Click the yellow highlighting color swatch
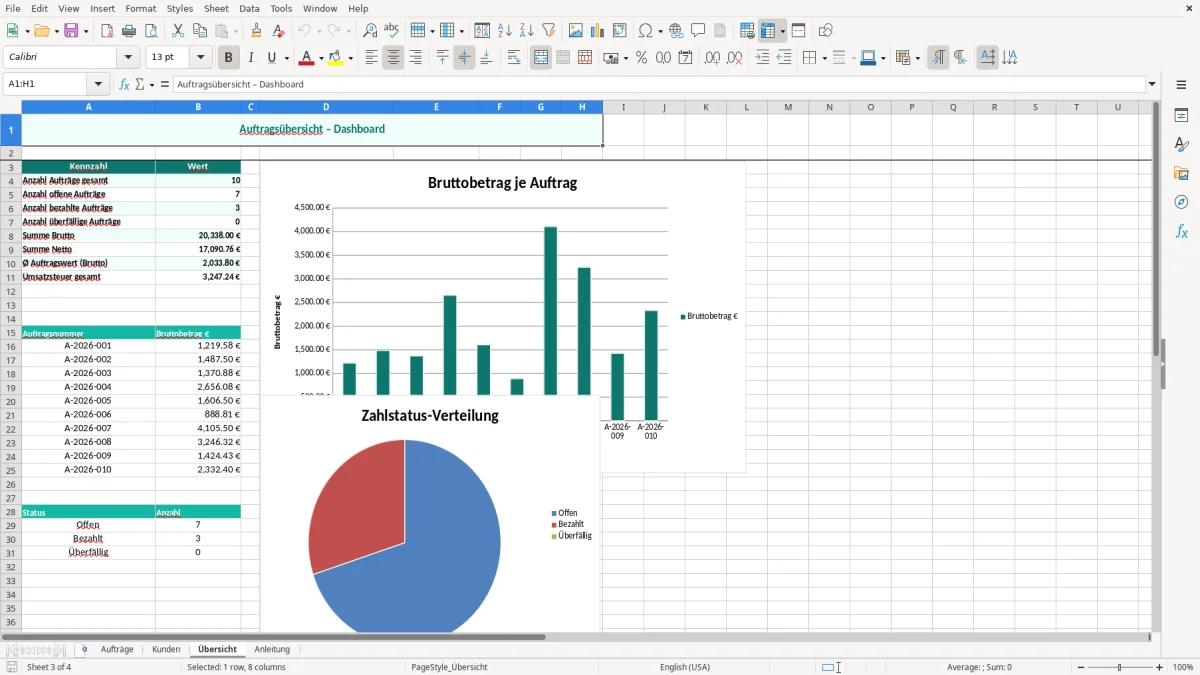The width and height of the screenshot is (1200, 675). (x=336, y=58)
